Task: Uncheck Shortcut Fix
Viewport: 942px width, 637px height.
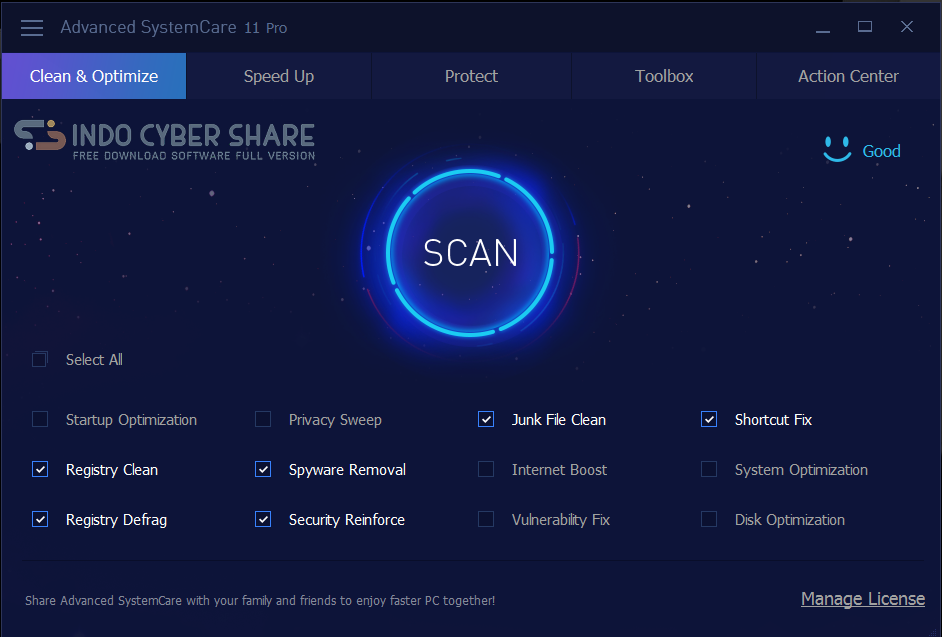Action: tap(709, 419)
